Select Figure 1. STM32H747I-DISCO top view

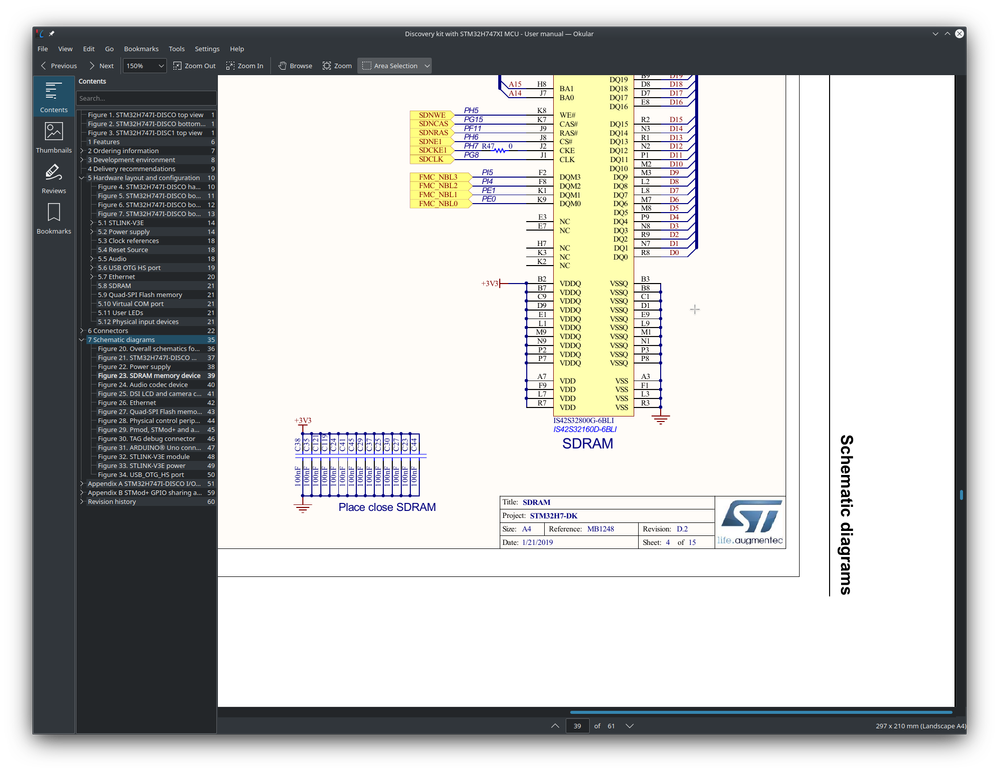coord(146,115)
